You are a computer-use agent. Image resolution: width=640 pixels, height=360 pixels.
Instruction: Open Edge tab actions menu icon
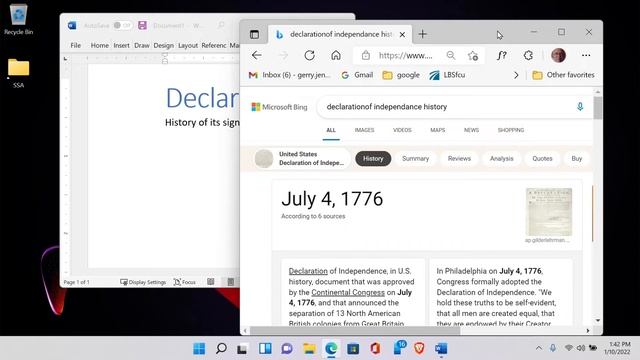pyautogui.click(x=254, y=35)
